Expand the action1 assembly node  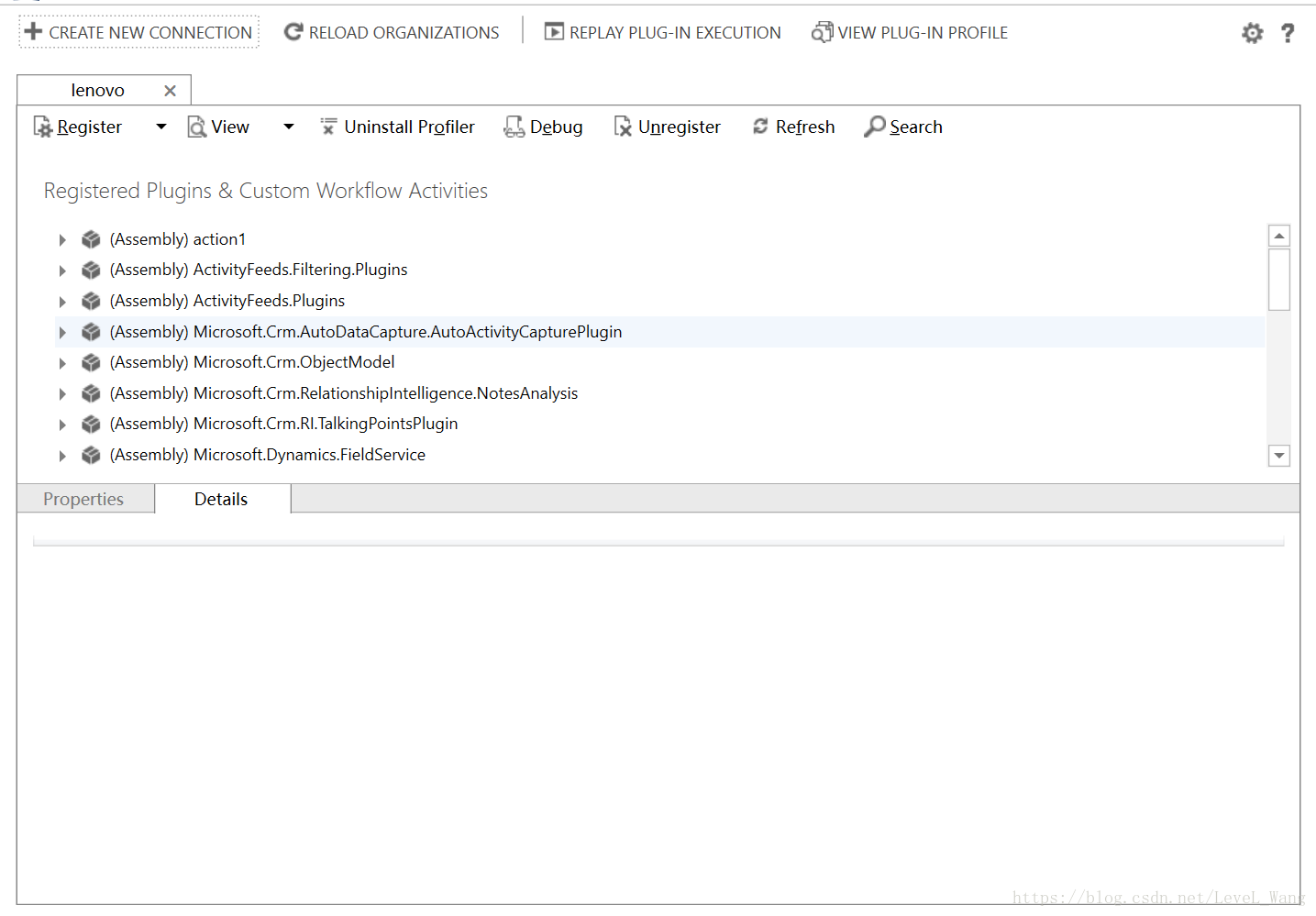62,240
